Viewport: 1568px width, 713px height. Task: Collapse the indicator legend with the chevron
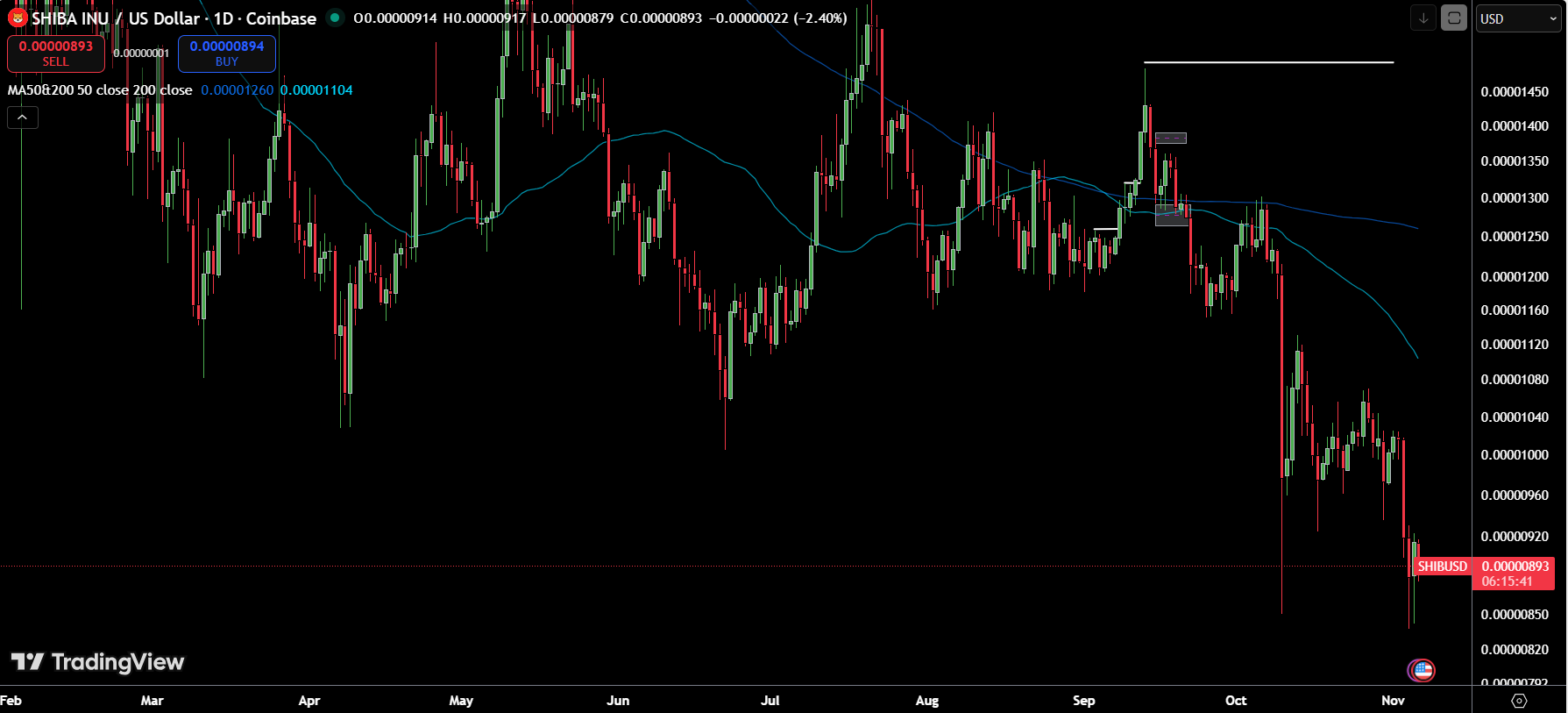pos(23,118)
